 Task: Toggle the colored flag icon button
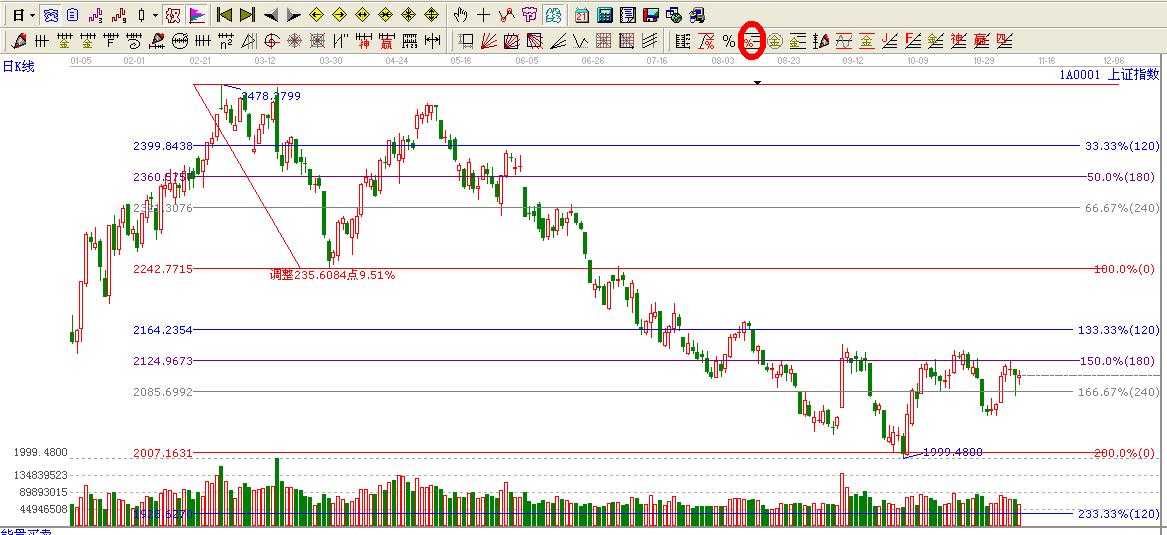tap(197, 15)
